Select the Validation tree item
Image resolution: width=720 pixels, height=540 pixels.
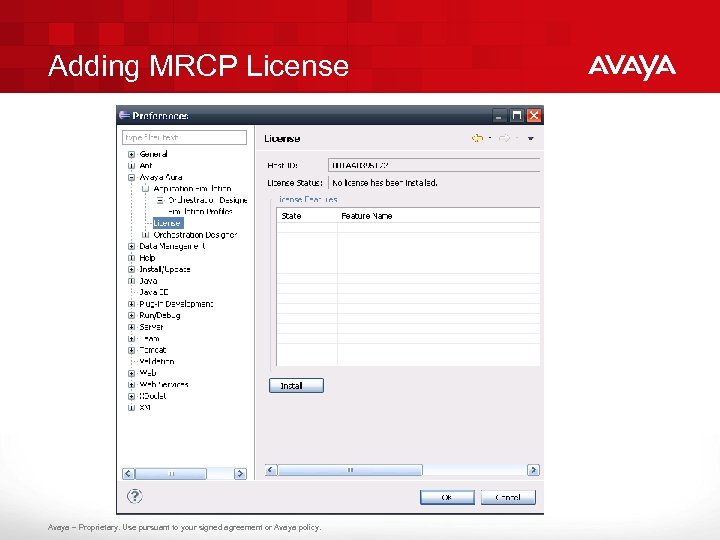[x=157, y=361]
